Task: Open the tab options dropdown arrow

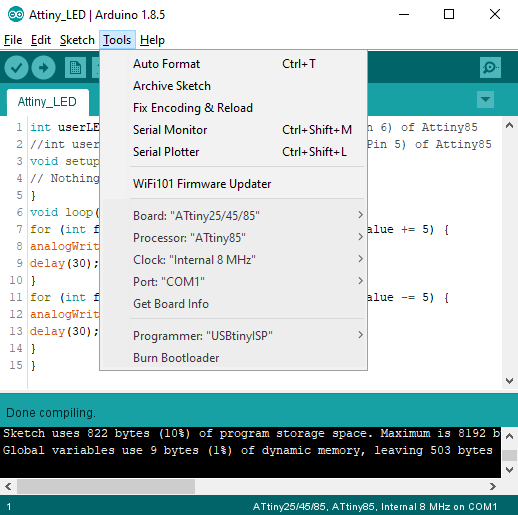Action: [485, 99]
